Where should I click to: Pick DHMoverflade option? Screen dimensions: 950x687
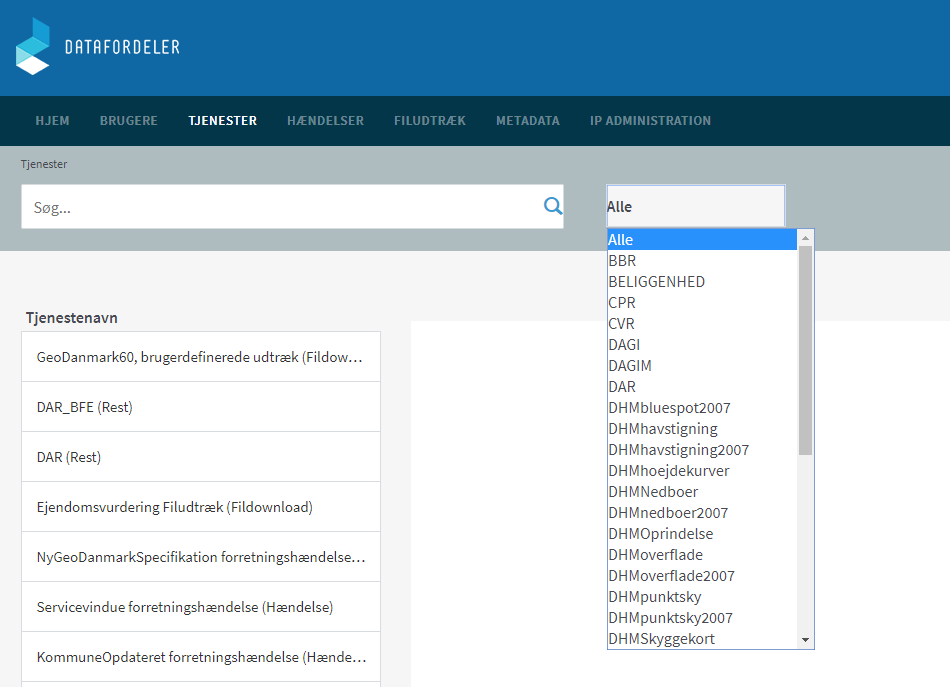coord(702,554)
